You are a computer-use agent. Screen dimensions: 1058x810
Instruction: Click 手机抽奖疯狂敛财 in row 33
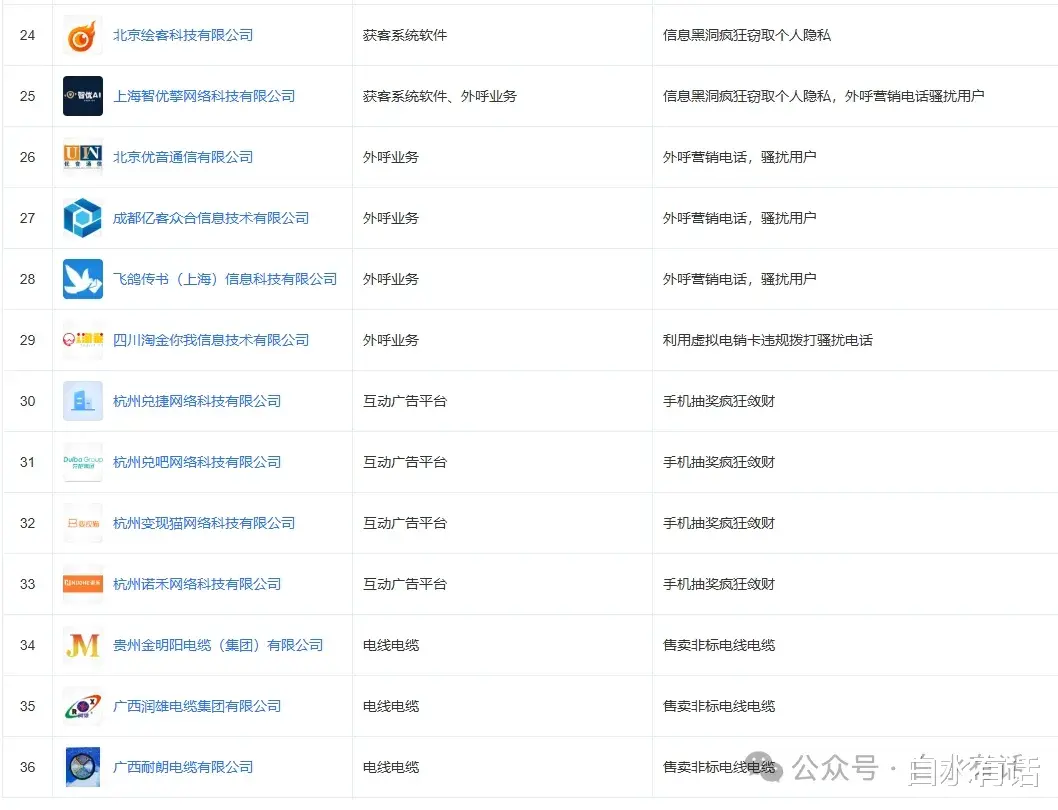pyautogui.click(x=719, y=584)
